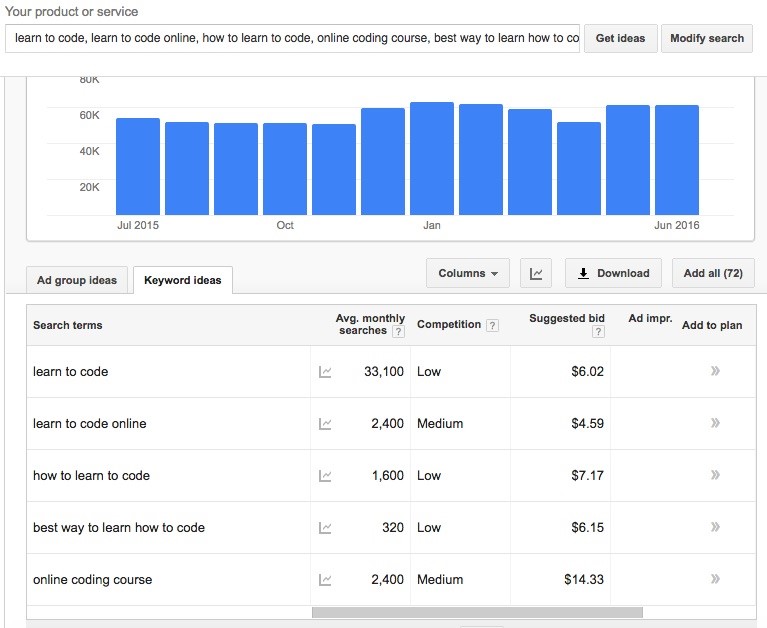Viewport: 767px width, 628px height.
Task: Sort by Suggested bid column header
Action: pos(567,318)
